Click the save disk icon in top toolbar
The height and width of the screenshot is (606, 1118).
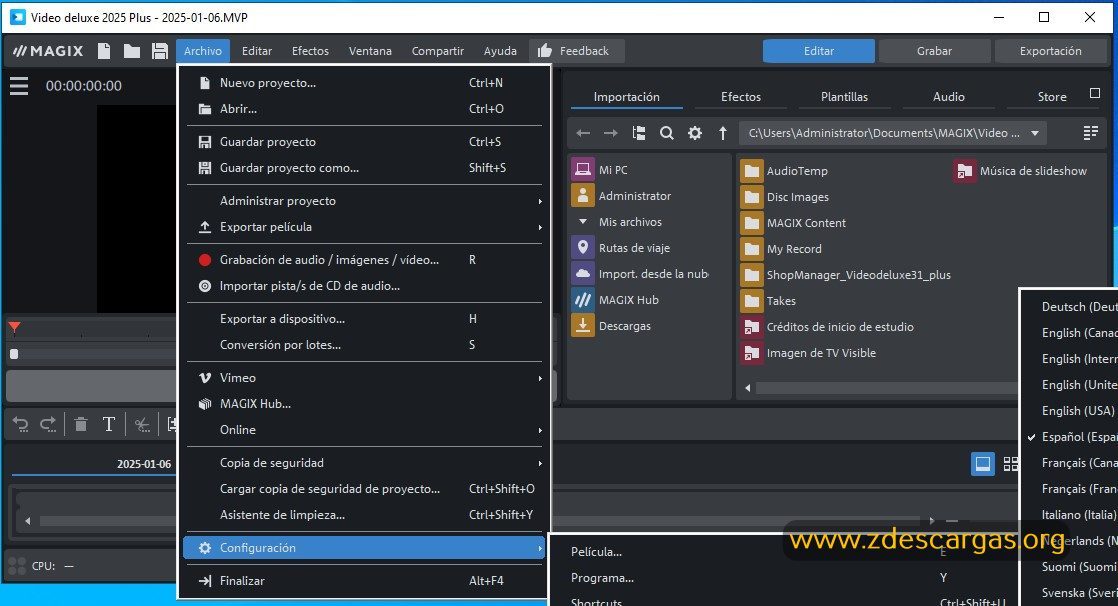click(160, 51)
